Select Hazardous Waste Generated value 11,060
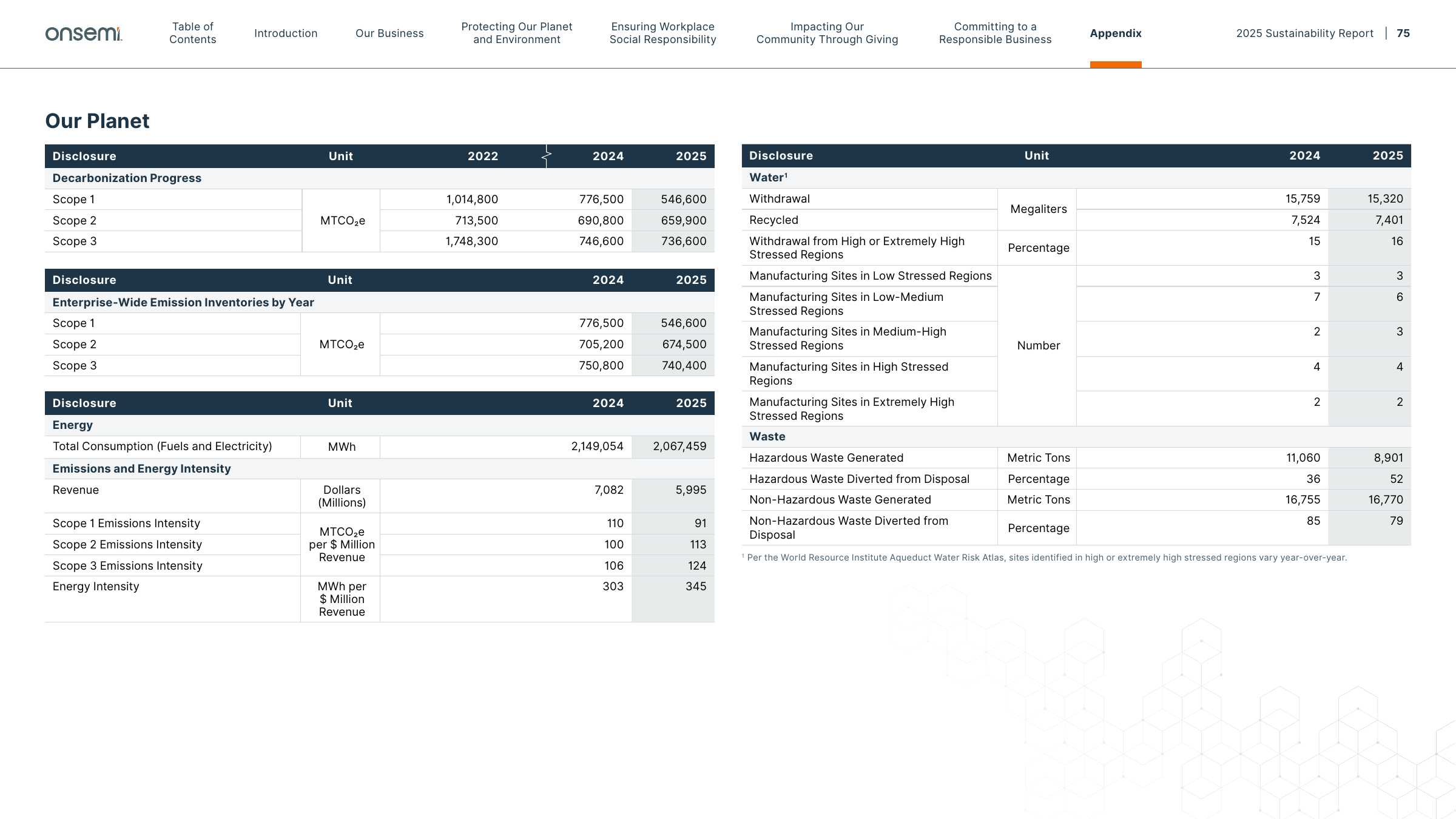 [1303, 458]
